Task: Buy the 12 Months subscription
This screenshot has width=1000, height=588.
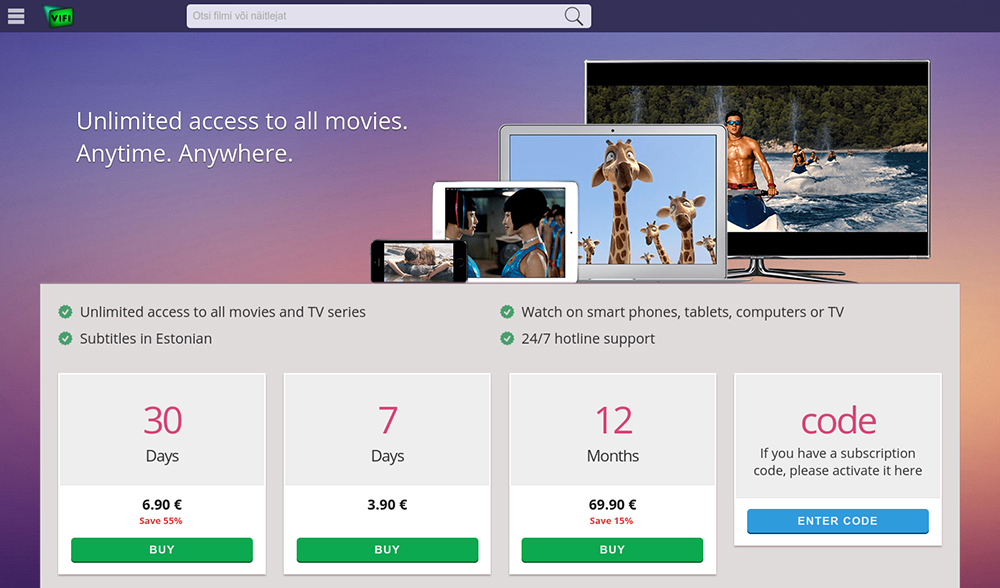Action: [x=612, y=550]
